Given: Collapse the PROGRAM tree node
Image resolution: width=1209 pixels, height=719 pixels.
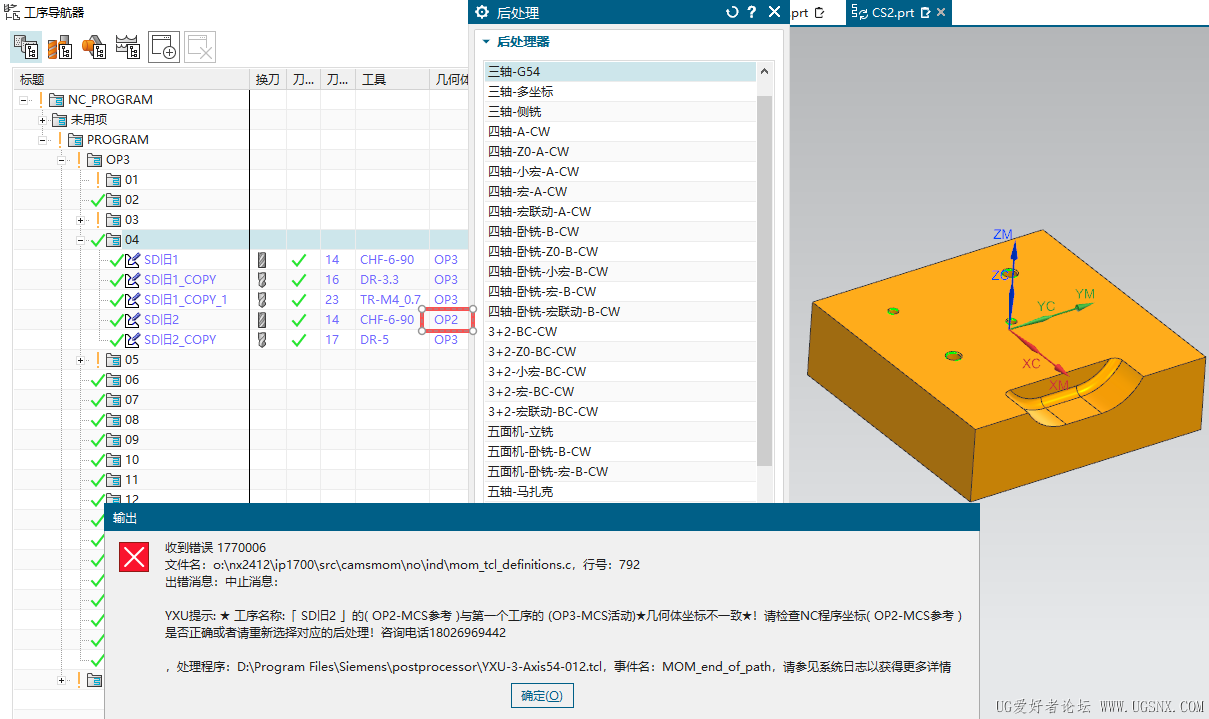Looking at the screenshot, I should pos(42,140).
